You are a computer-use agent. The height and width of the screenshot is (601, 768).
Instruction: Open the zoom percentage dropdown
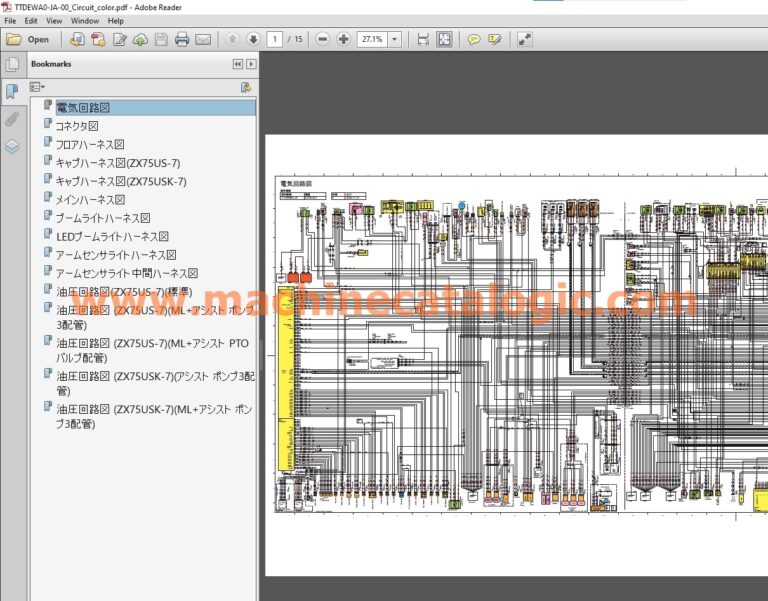point(395,40)
